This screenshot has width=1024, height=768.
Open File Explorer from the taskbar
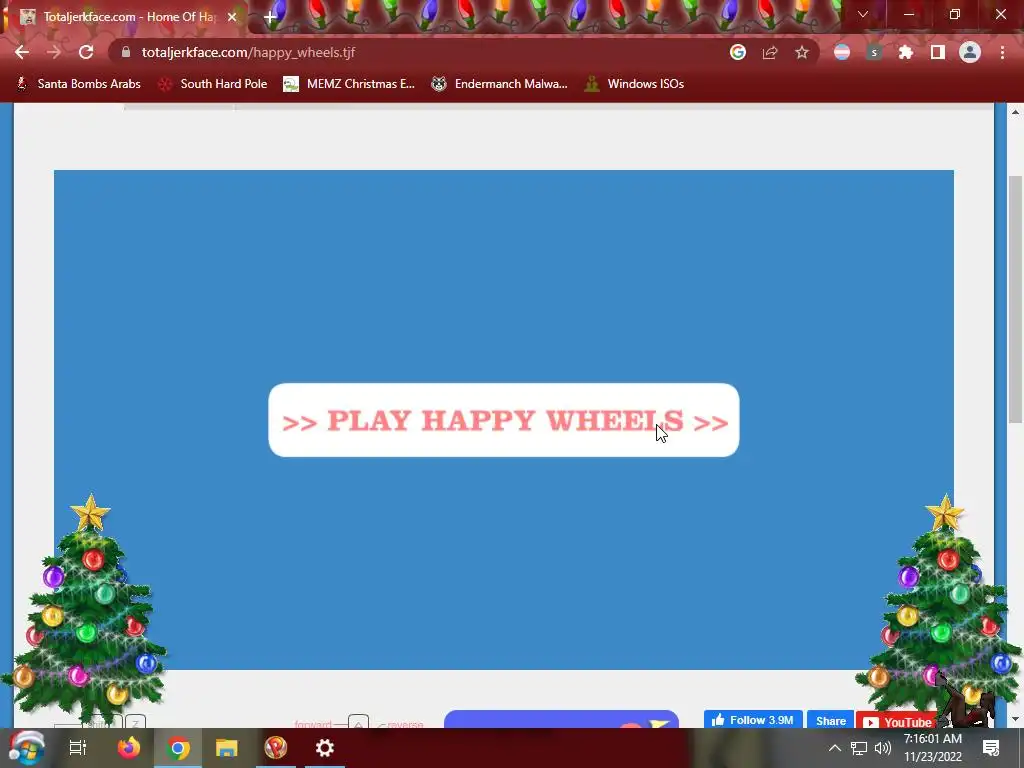coord(227,748)
